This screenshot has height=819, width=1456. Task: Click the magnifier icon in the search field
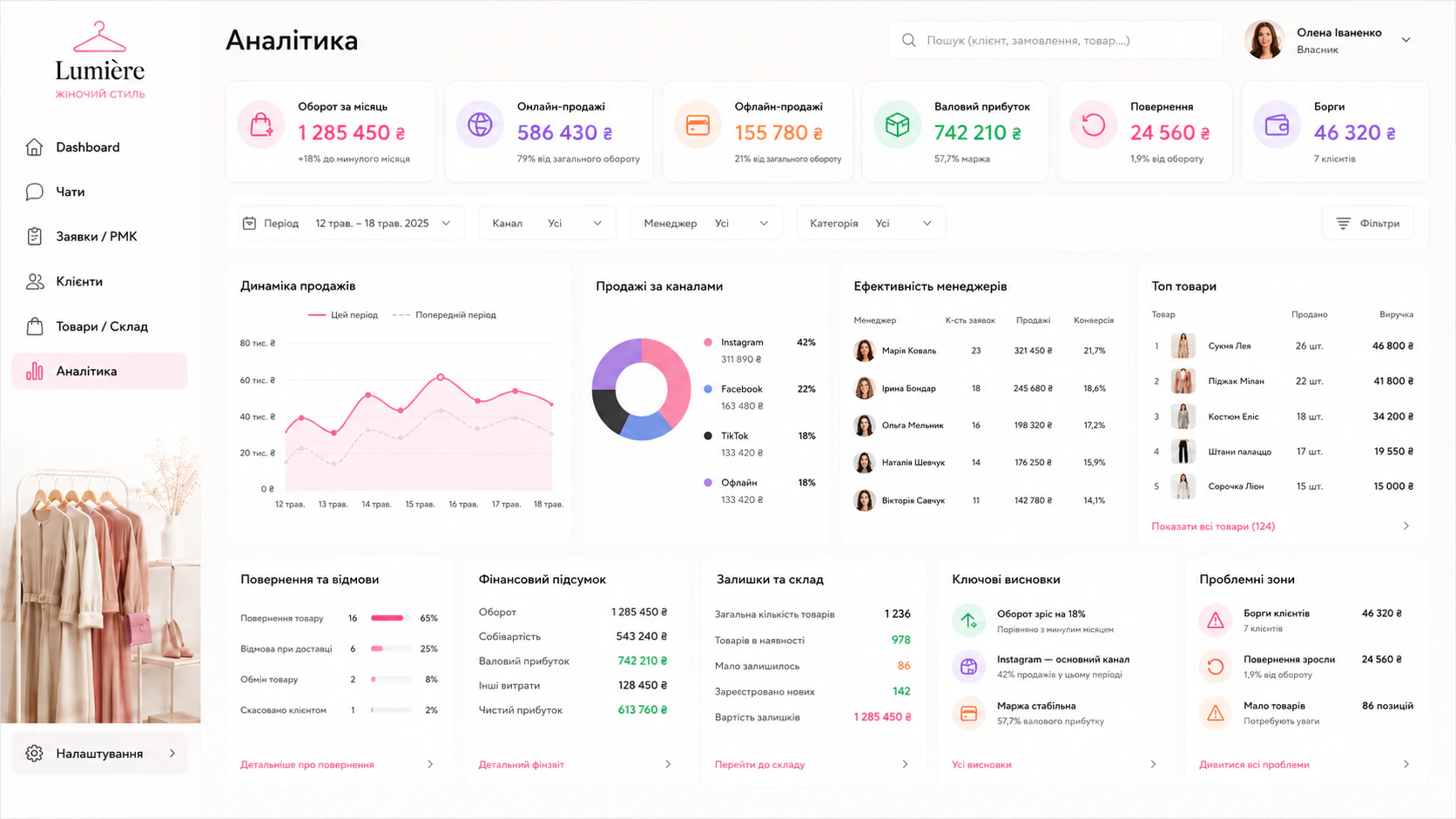[908, 40]
